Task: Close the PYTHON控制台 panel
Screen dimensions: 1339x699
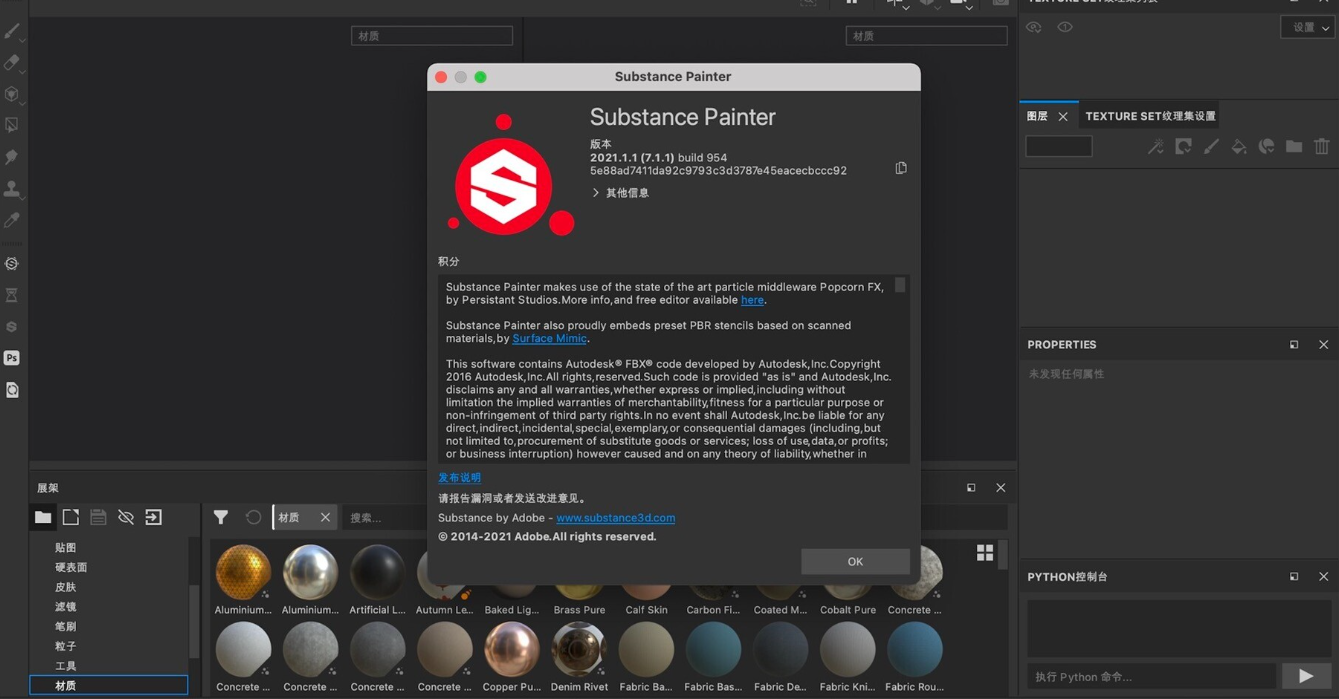Action: pos(1323,577)
